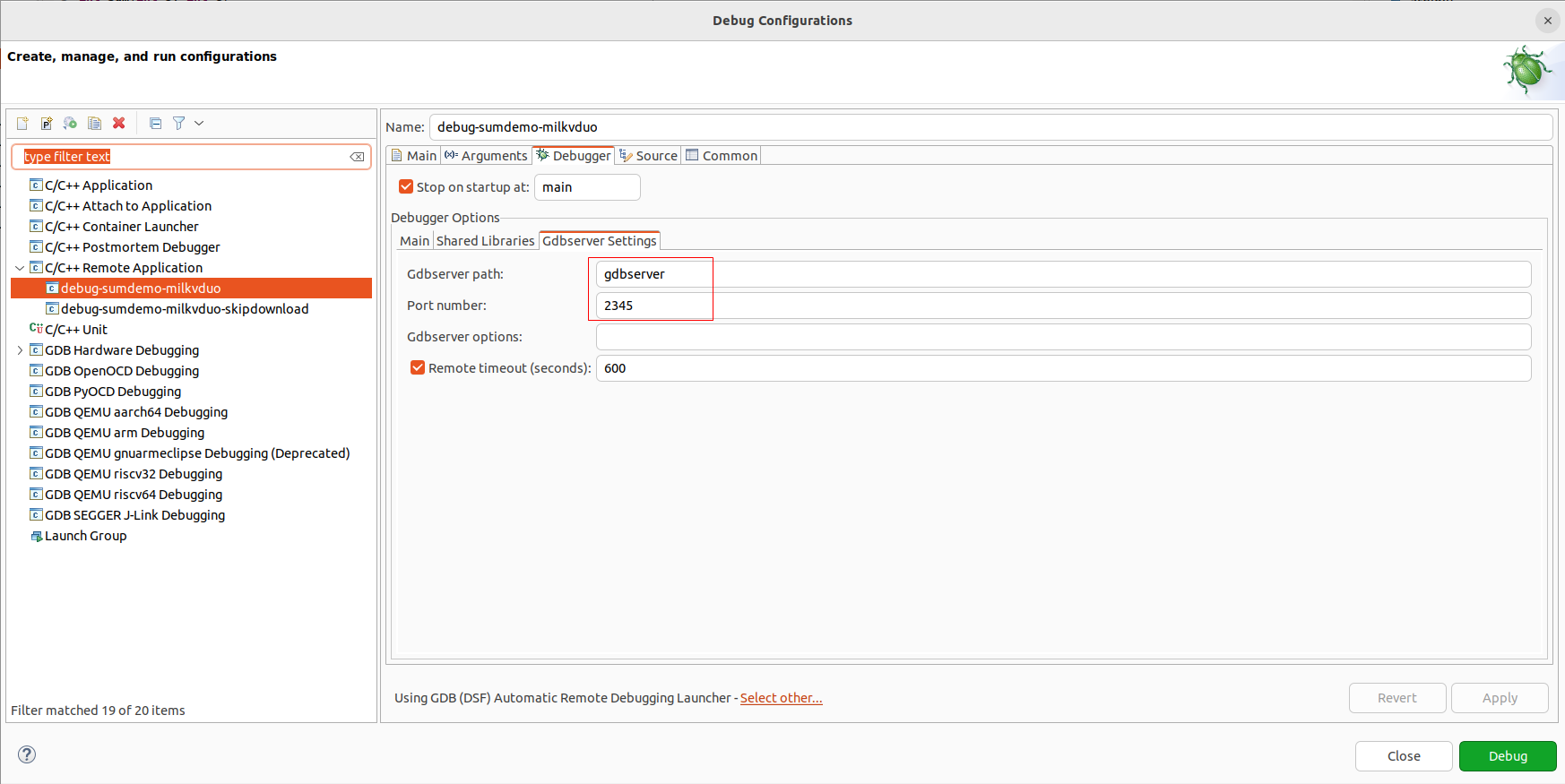Open the help question mark icon
Viewport: 1565px width, 784px height.
(x=28, y=754)
